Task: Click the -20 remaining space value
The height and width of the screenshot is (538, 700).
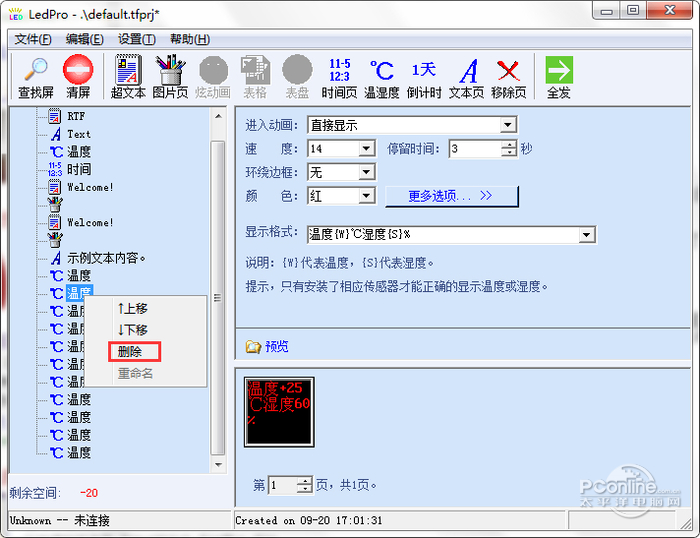Action: pyautogui.click(x=88, y=493)
